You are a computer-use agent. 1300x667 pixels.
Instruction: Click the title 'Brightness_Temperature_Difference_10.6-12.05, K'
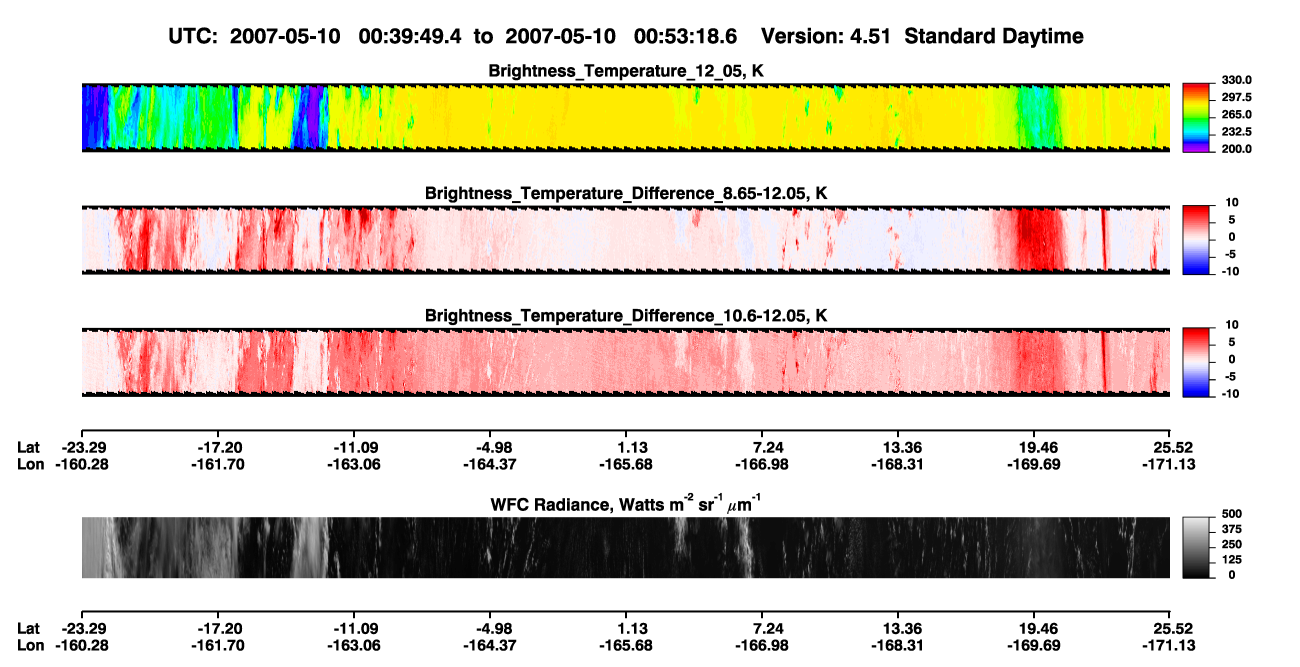(x=626, y=316)
